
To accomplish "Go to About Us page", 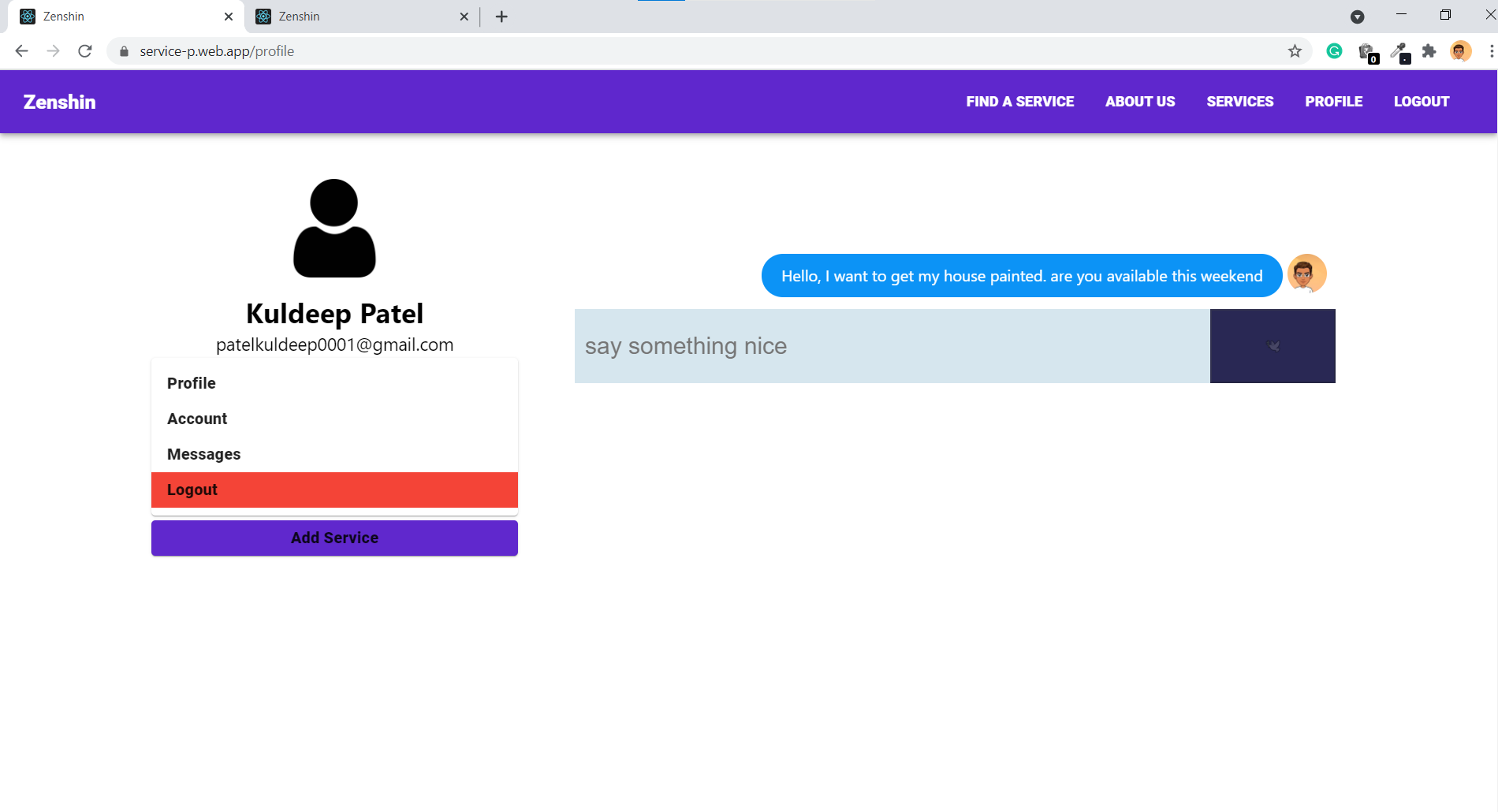I will pos(1139,102).
